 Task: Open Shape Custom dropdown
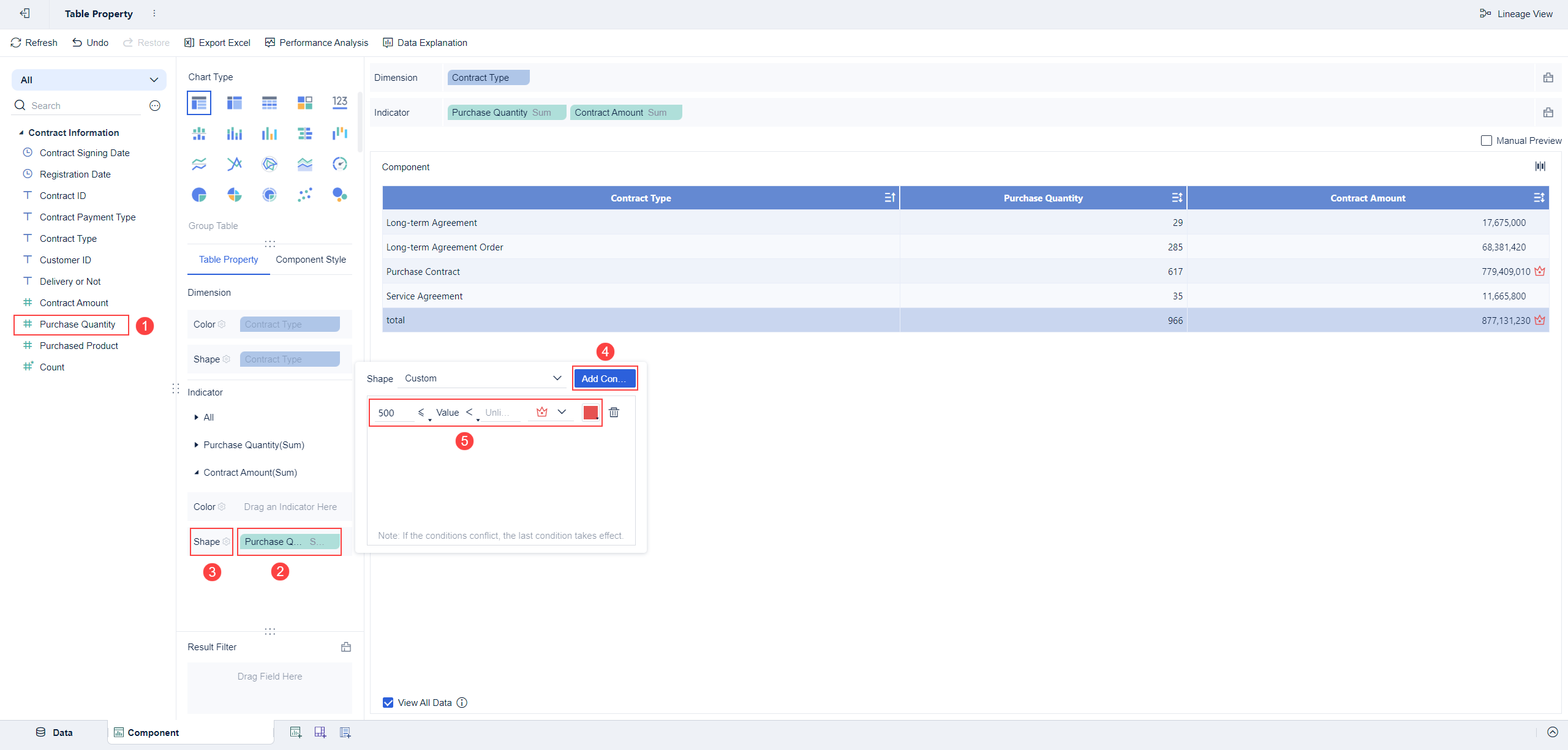tap(483, 378)
